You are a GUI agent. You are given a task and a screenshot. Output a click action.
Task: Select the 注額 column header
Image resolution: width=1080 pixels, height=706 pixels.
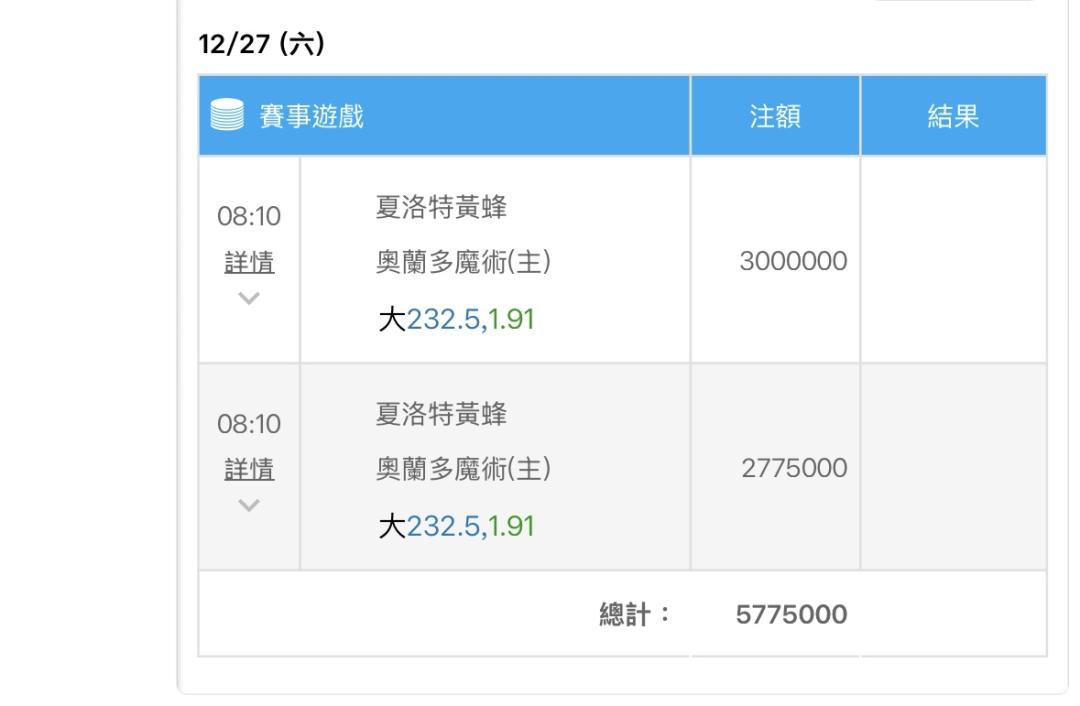pyautogui.click(x=775, y=117)
